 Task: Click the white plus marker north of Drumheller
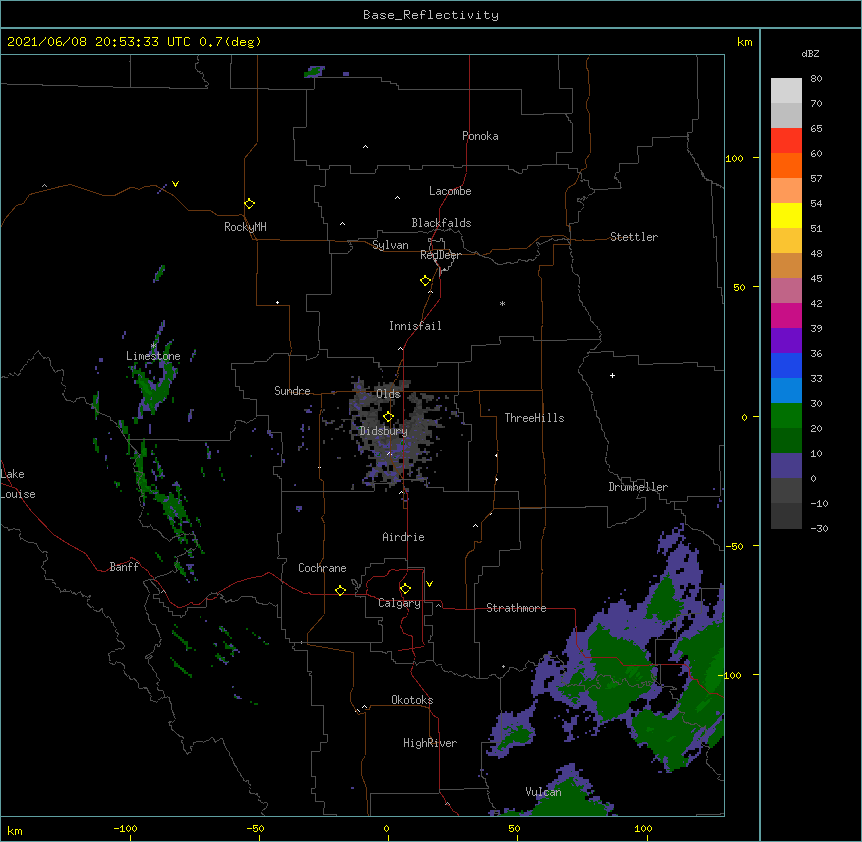pyautogui.click(x=612, y=375)
